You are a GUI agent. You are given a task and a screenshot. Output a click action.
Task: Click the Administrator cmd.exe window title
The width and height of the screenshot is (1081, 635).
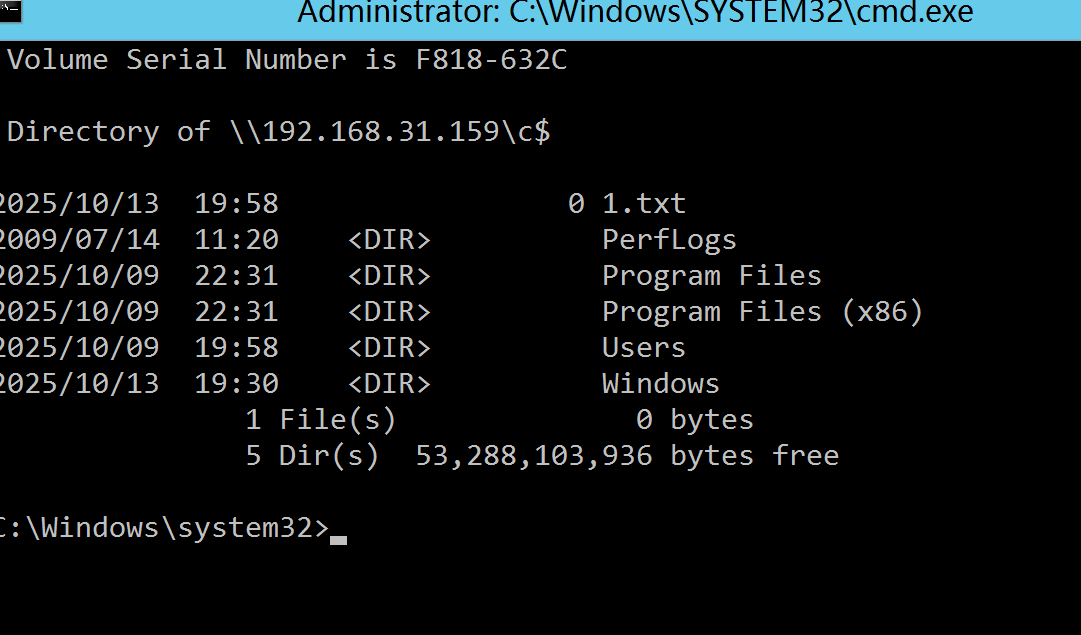pyautogui.click(x=635, y=14)
